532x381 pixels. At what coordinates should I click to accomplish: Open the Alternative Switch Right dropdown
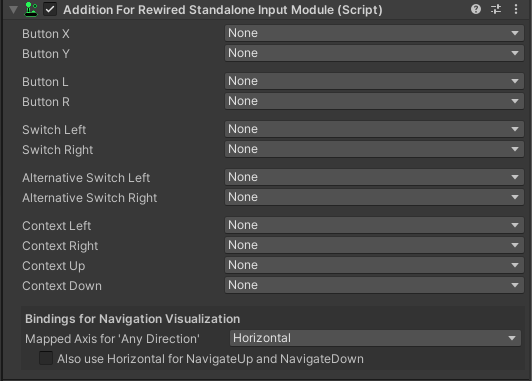pyautogui.click(x=374, y=197)
